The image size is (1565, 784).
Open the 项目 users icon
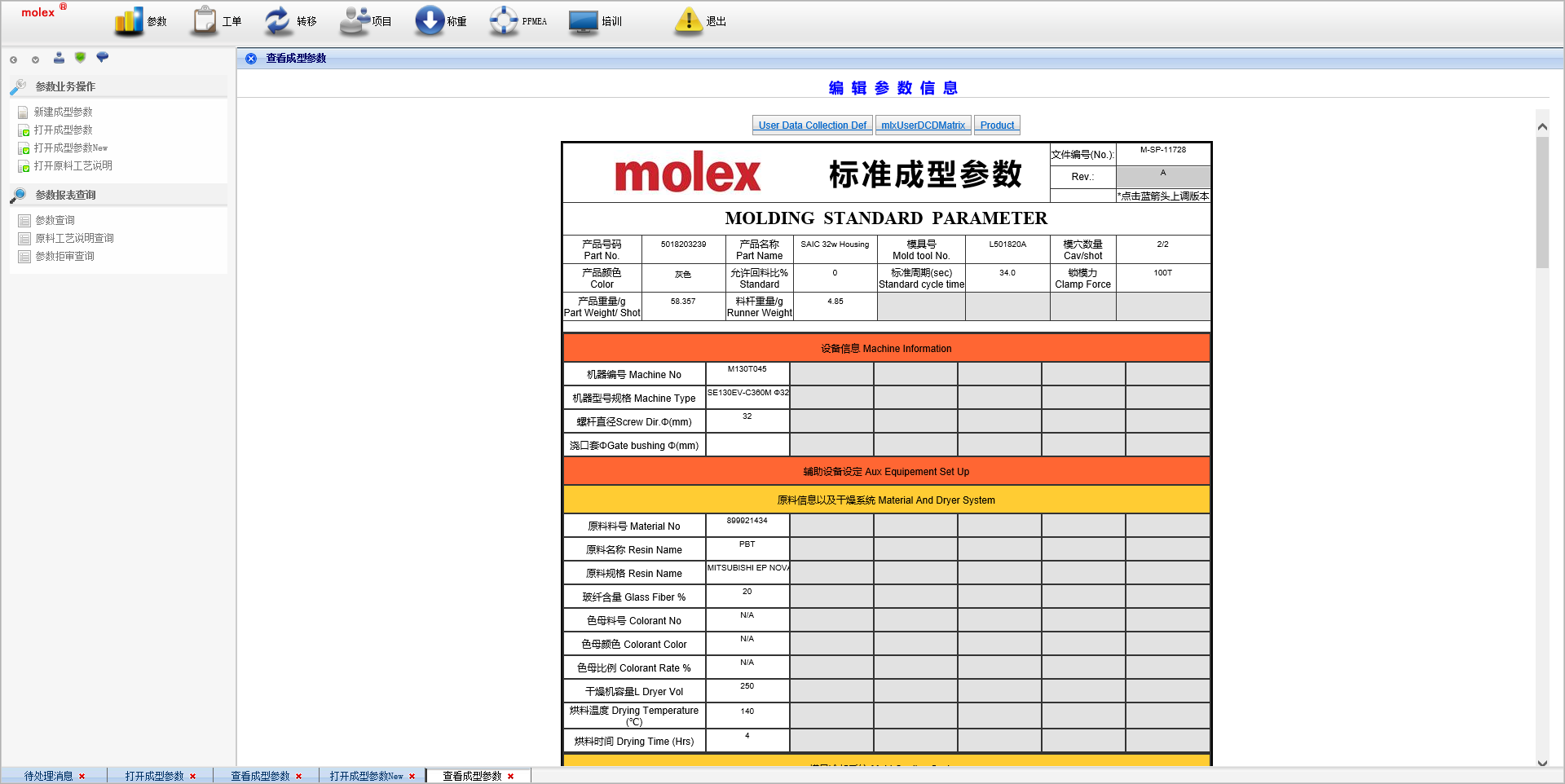click(x=355, y=21)
